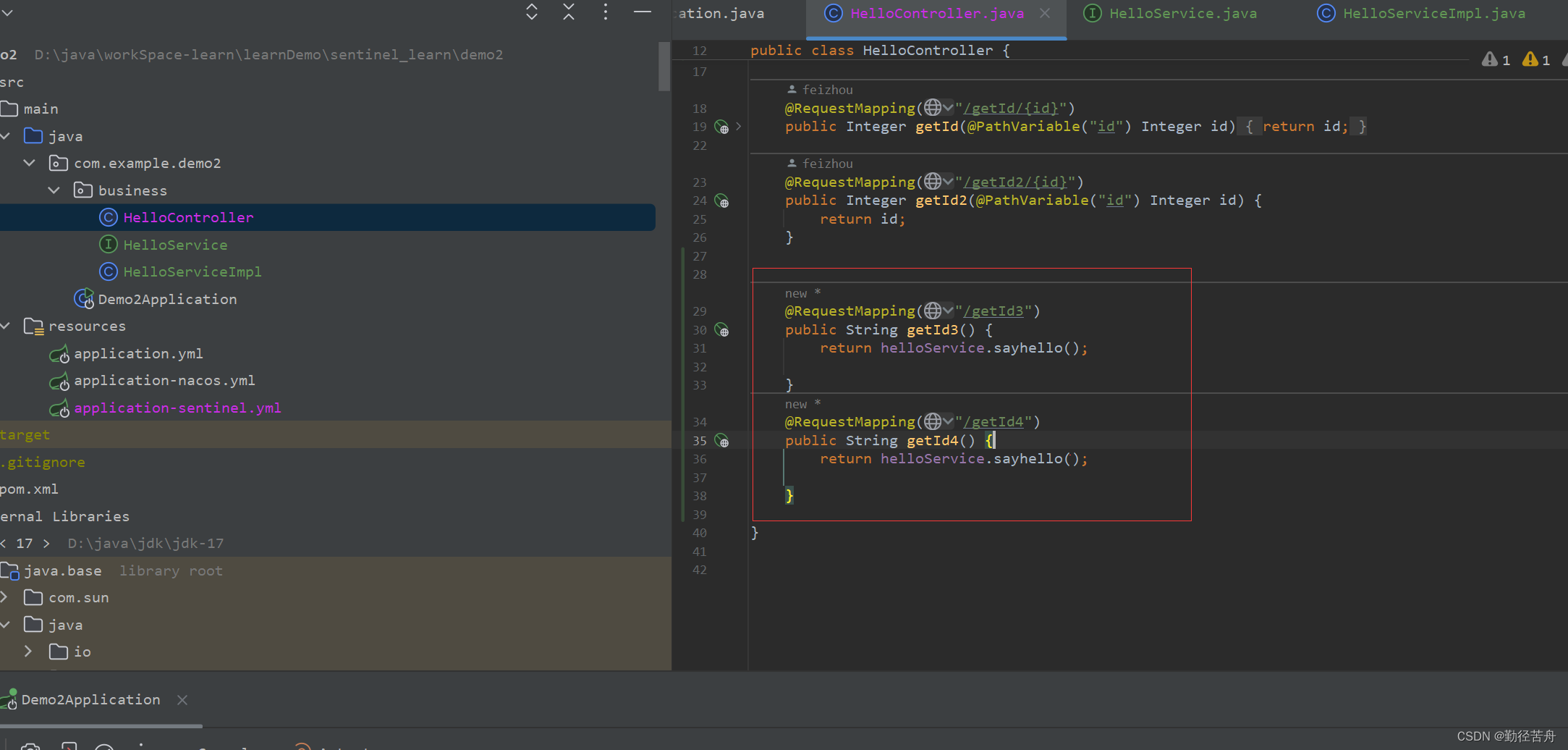This screenshot has height=750, width=1568.
Task: Switch to the HelloServiceImpl.java tab
Action: coord(1422,14)
